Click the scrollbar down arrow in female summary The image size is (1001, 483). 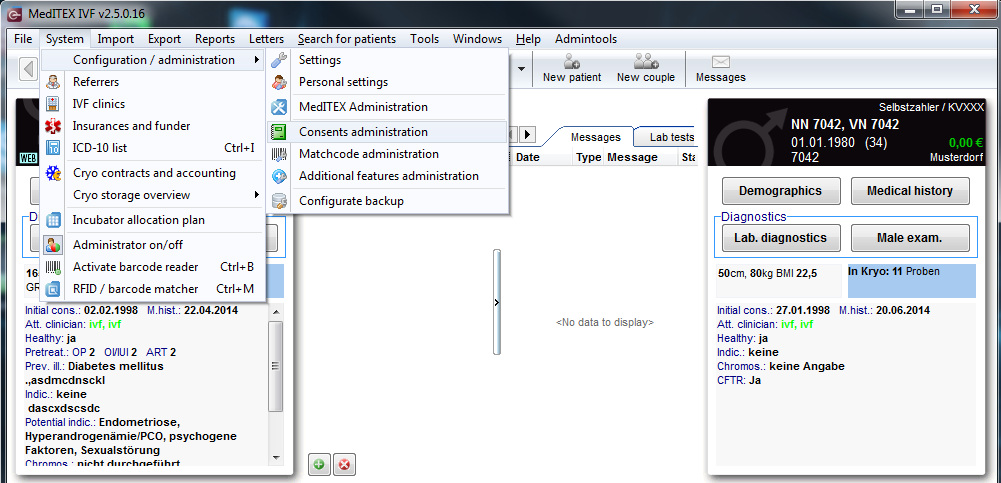click(x=276, y=457)
